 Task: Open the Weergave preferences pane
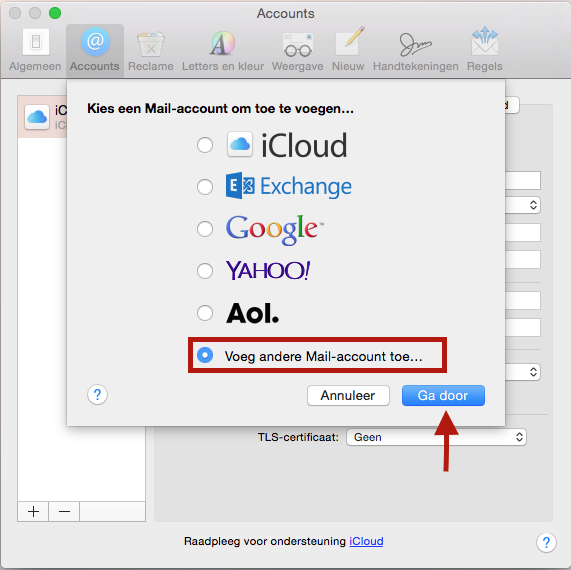(x=298, y=50)
